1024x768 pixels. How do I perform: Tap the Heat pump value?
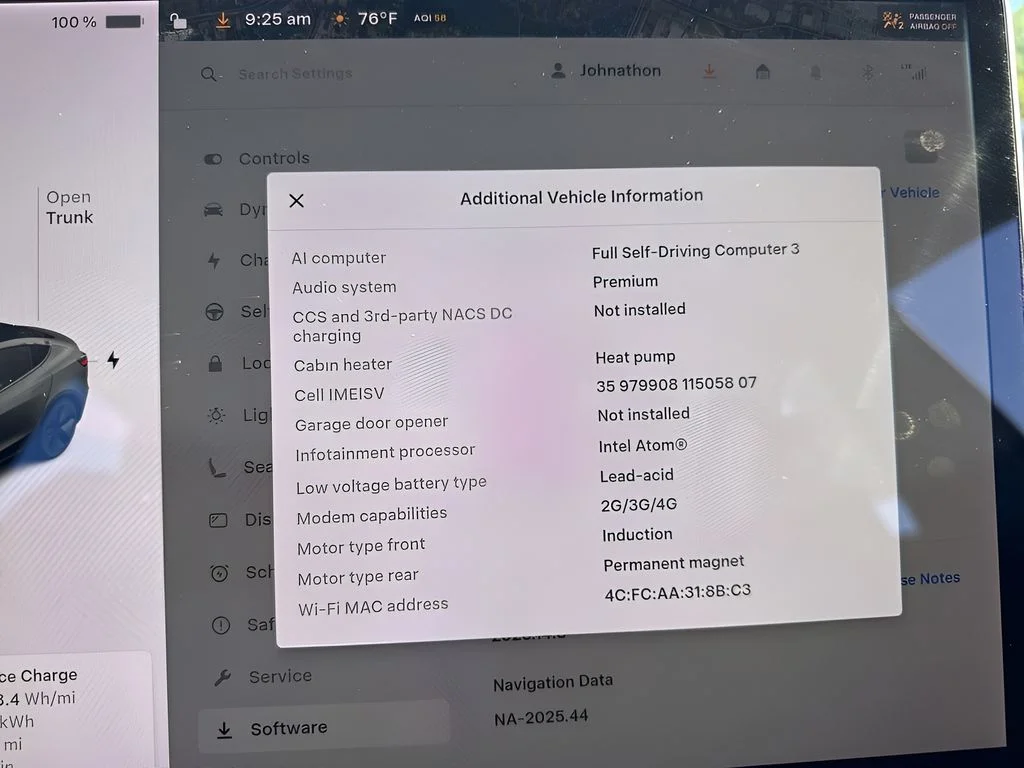(635, 358)
